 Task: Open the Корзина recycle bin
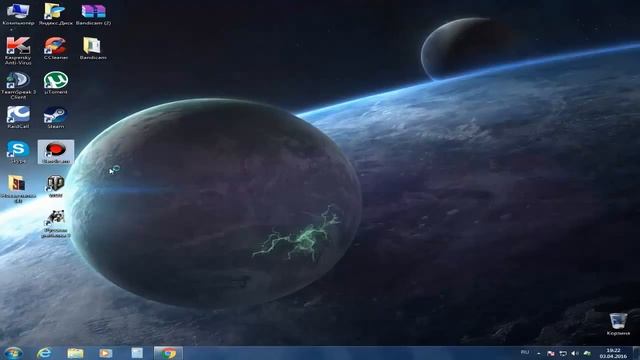[618, 324]
